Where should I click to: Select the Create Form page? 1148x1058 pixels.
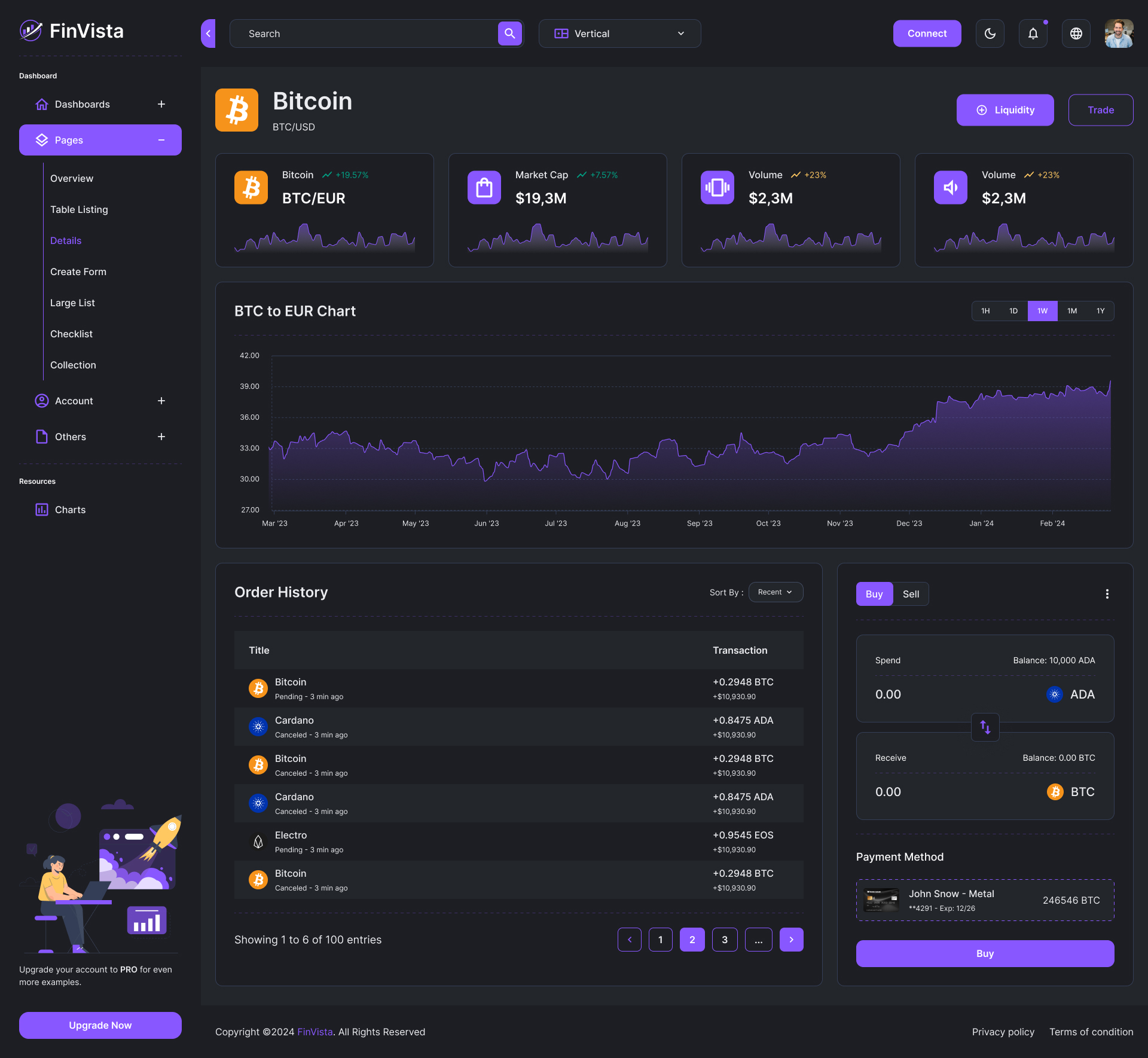(x=78, y=271)
